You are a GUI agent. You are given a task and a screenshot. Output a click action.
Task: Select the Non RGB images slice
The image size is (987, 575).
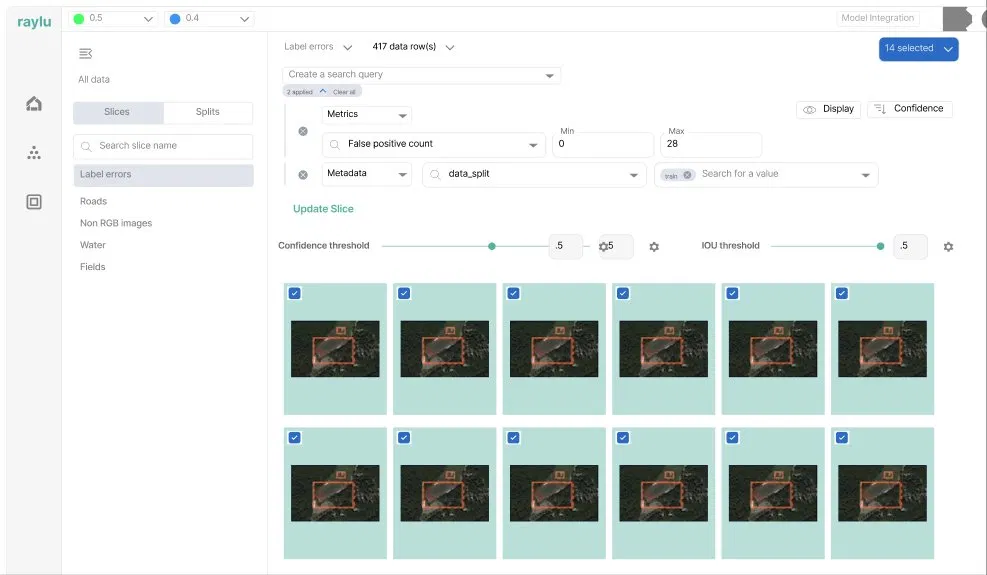[116, 224]
